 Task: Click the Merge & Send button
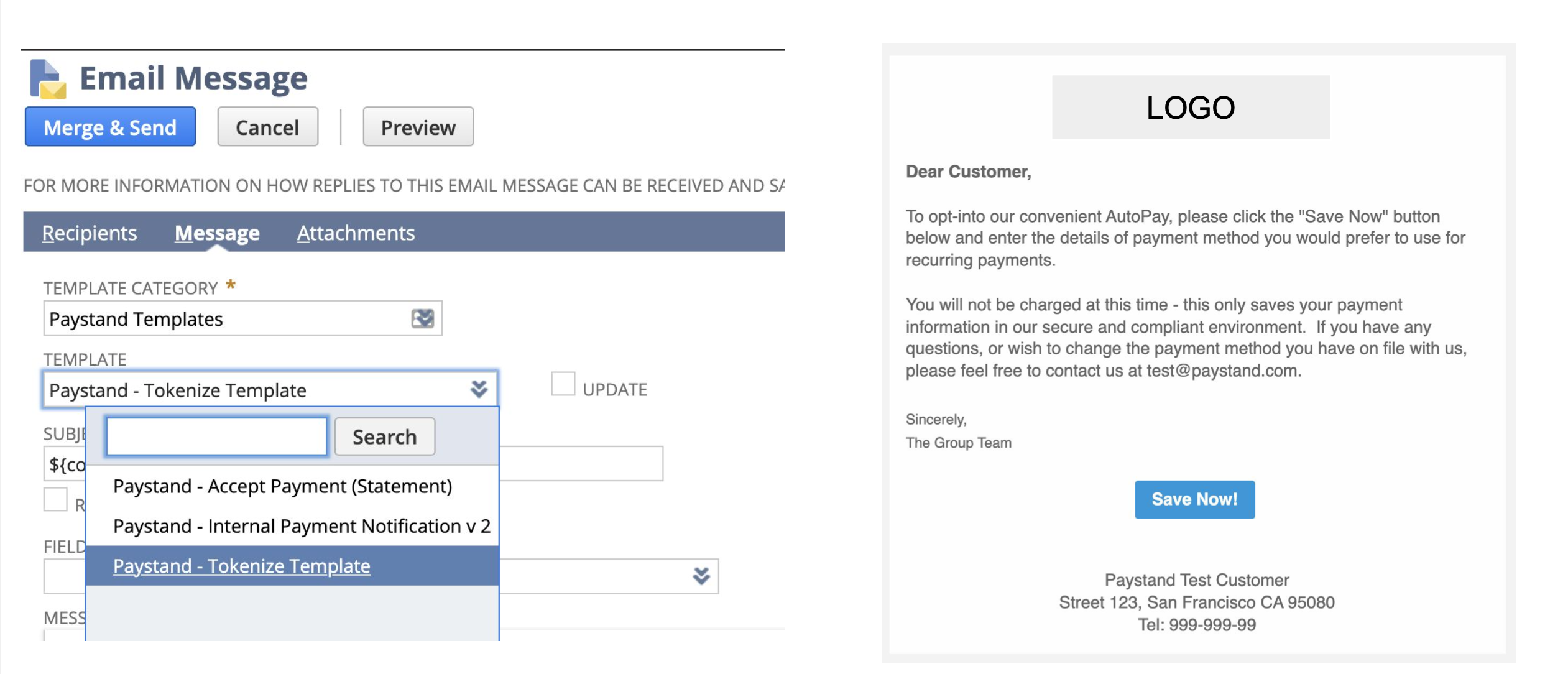pos(110,127)
